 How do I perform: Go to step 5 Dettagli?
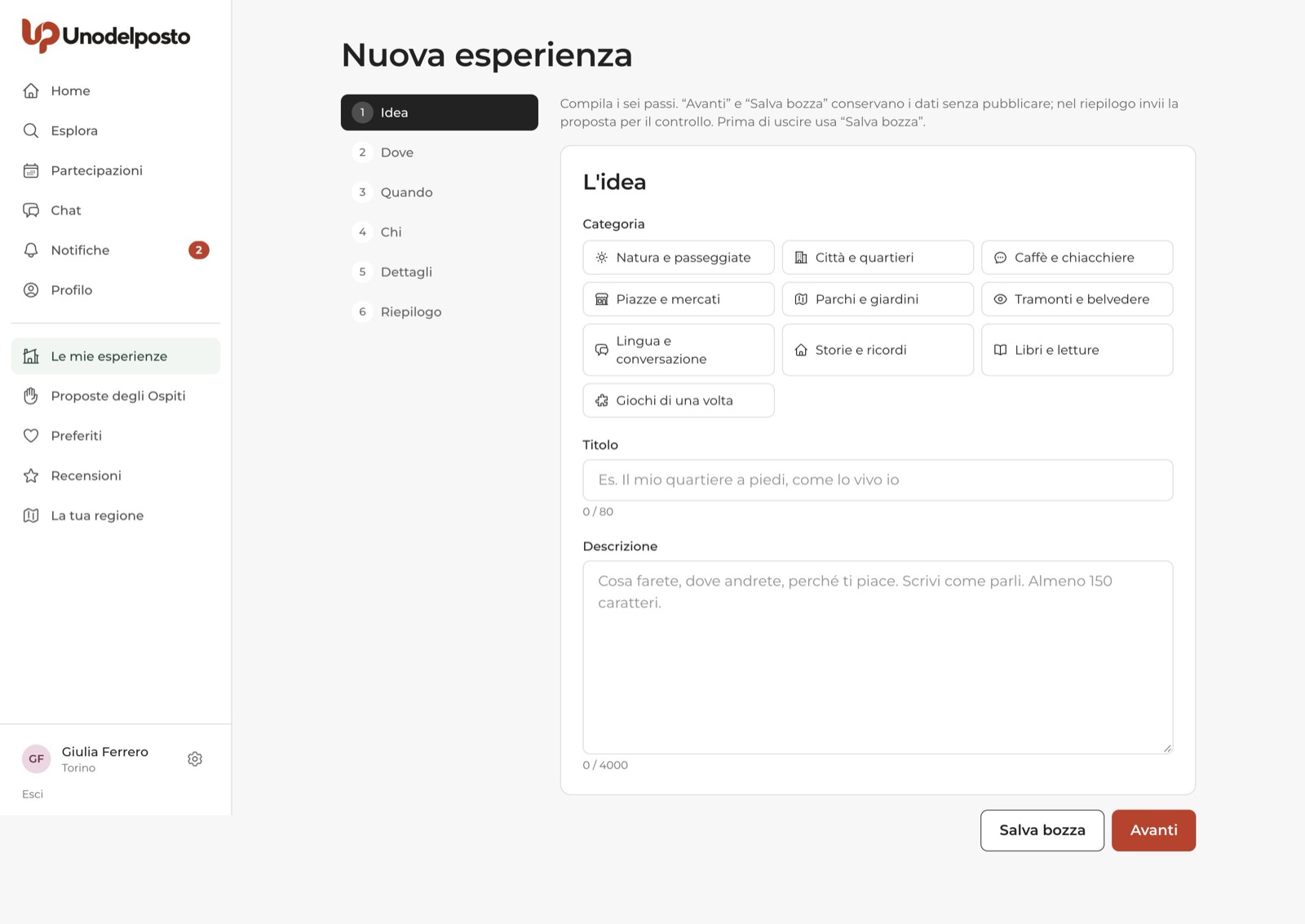(440, 272)
